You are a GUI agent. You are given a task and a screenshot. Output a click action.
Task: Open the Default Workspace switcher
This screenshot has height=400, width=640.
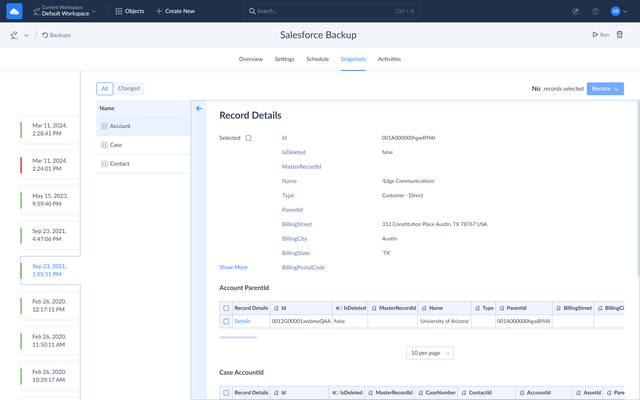(x=68, y=11)
